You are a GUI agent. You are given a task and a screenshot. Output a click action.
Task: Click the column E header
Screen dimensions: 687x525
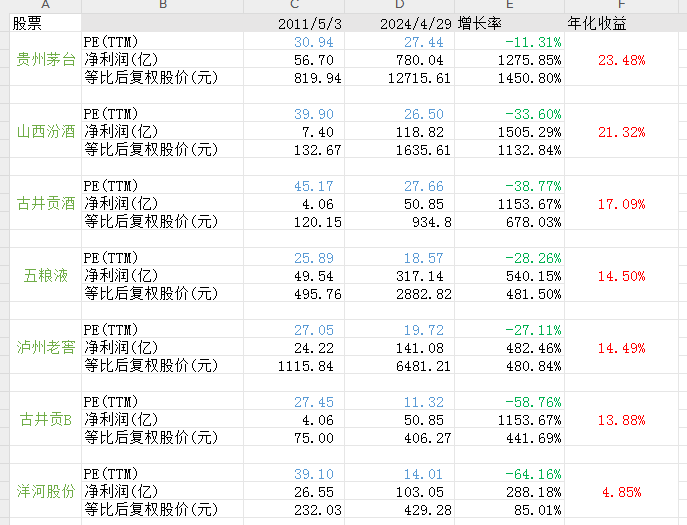click(x=509, y=6)
